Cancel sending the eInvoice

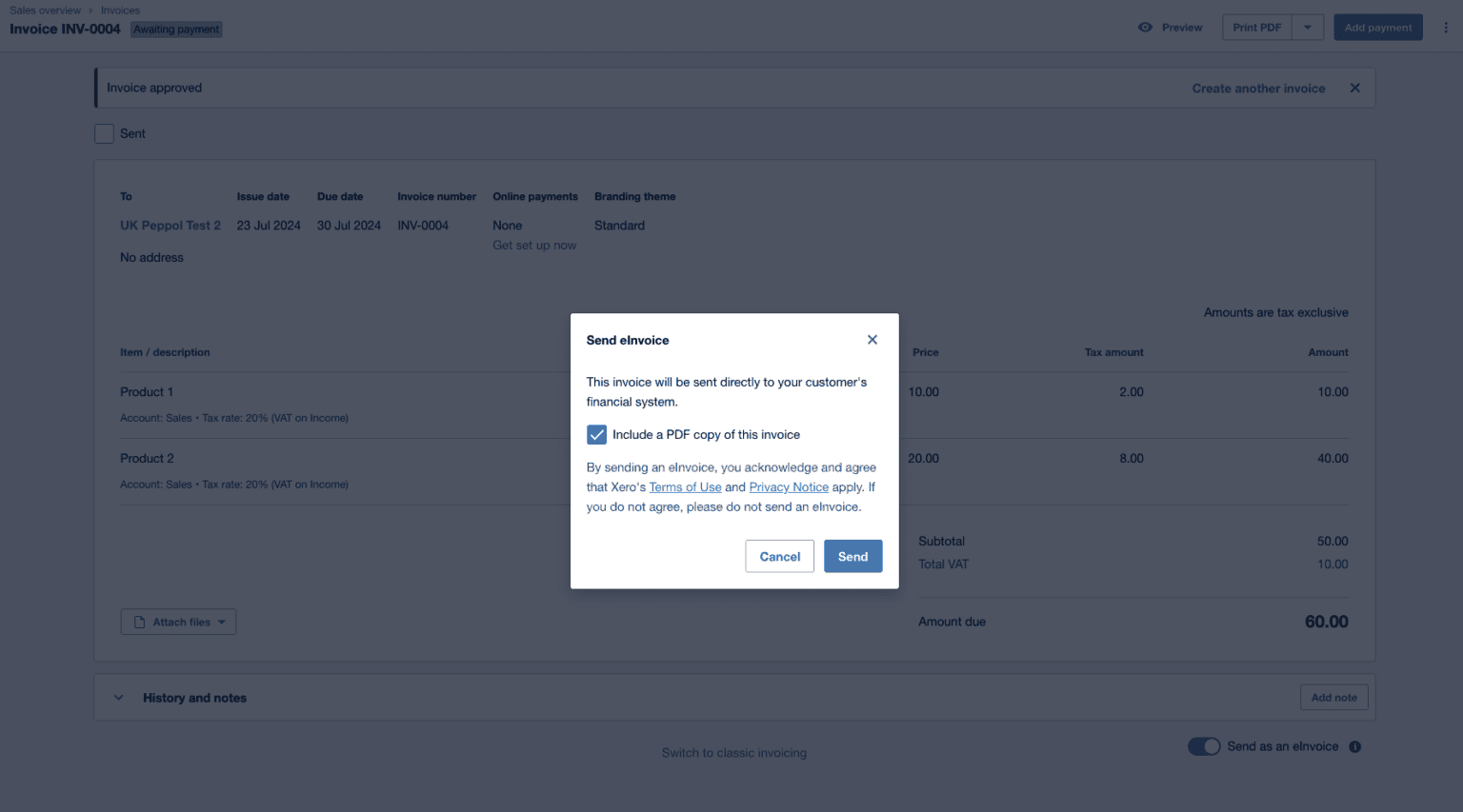click(779, 556)
